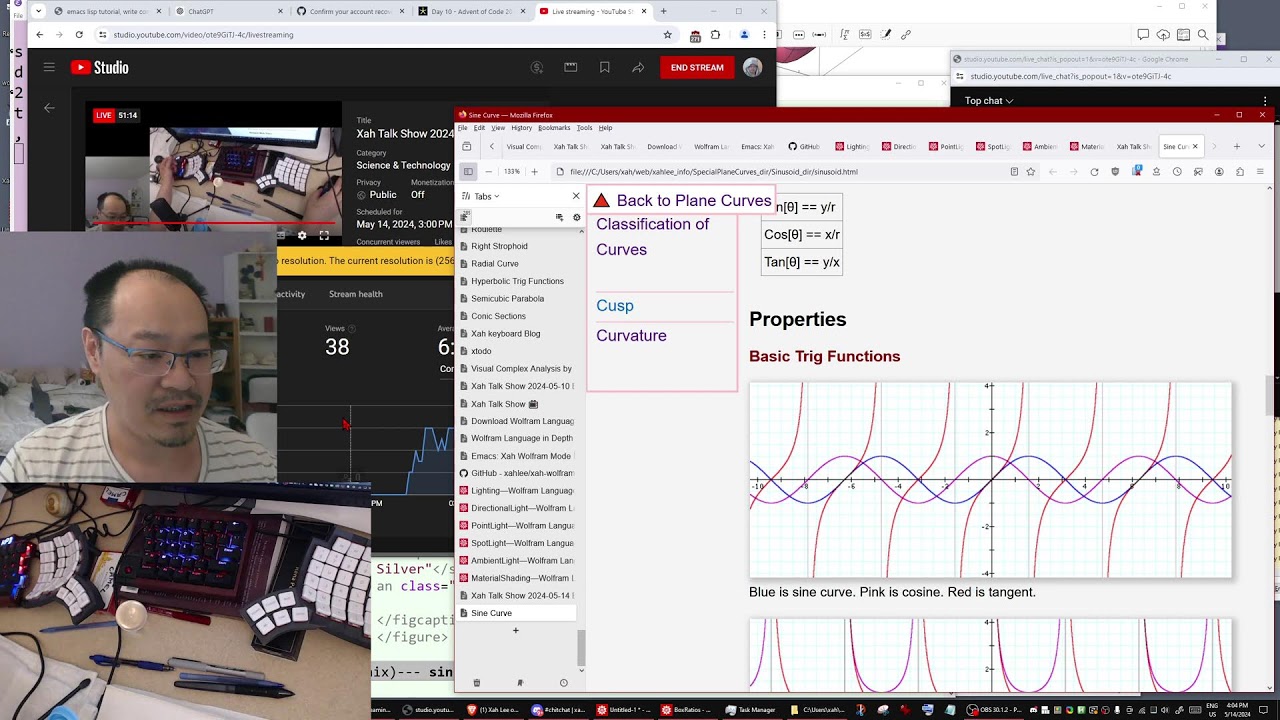1280x720 pixels.
Task: Select Conic Sections in sidebar tab list
Action: 516,316
